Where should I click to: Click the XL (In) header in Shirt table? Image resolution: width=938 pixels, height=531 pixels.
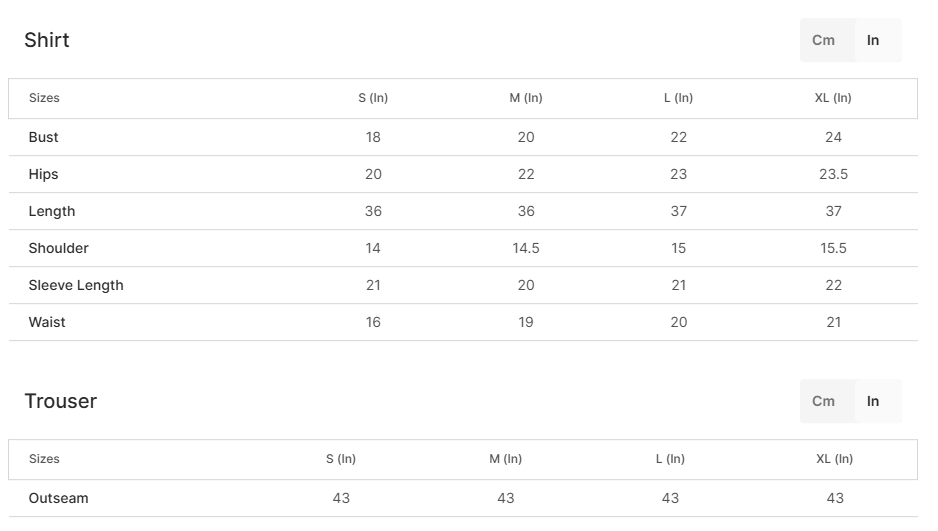point(833,98)
